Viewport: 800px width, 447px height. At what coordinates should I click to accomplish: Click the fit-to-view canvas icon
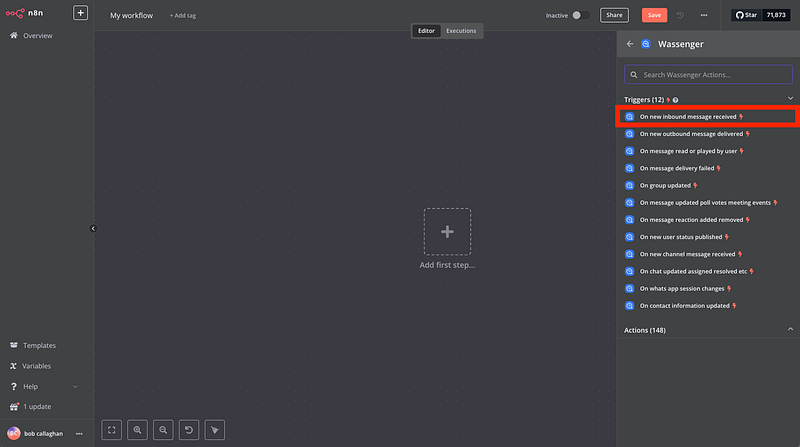coord(112,430)
